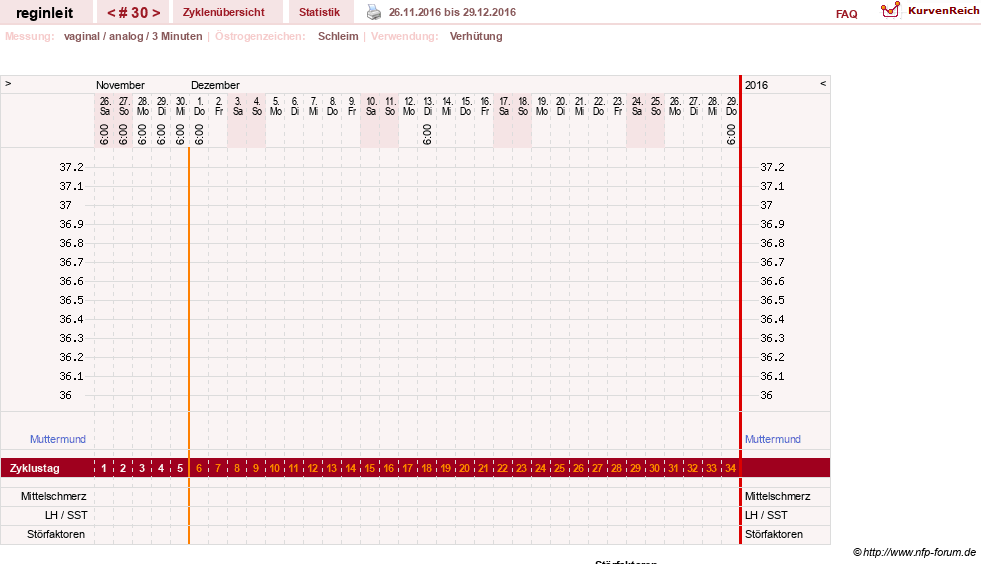Viewport: 981px width, 564px height.
Task: Click the right collapse arrow next to 2016
Action: click(823, 83)
